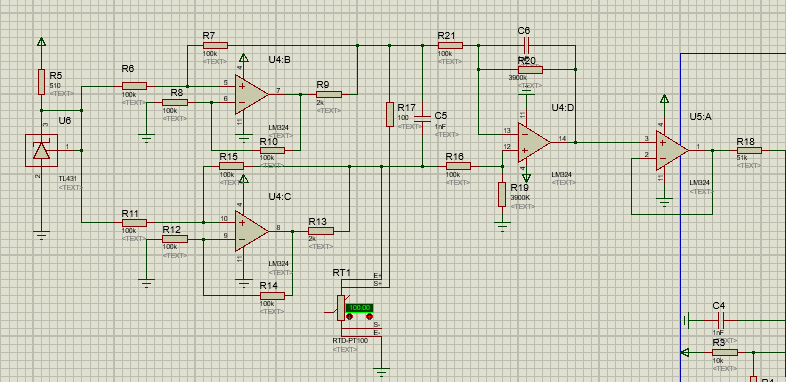Select the RT1 green 100.00 value display
This screenshot has height=382, width=786.
click(x=359, y=308)
